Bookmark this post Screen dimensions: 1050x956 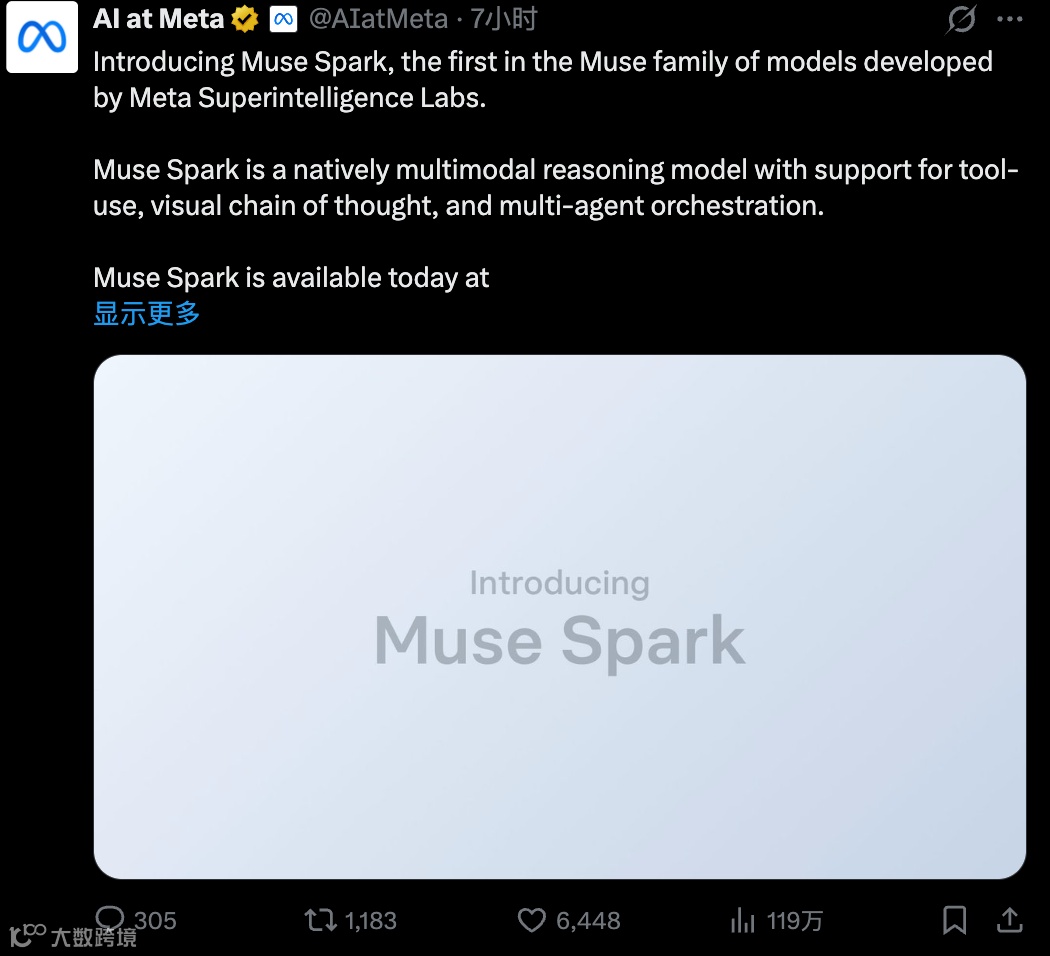[x=954, y=920]
